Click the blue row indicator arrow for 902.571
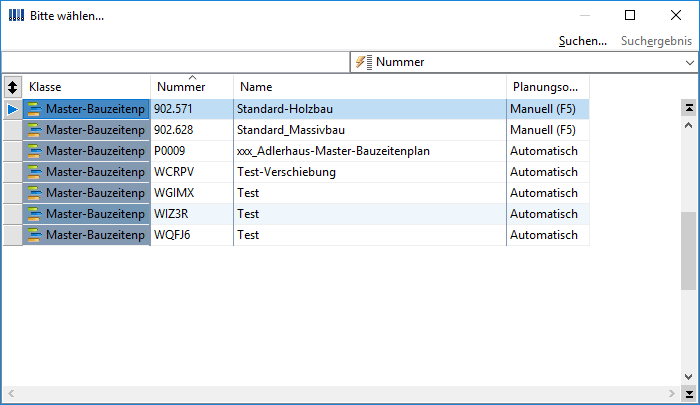Viewport: 700px width, 405px height. click(x=12, y=109)
